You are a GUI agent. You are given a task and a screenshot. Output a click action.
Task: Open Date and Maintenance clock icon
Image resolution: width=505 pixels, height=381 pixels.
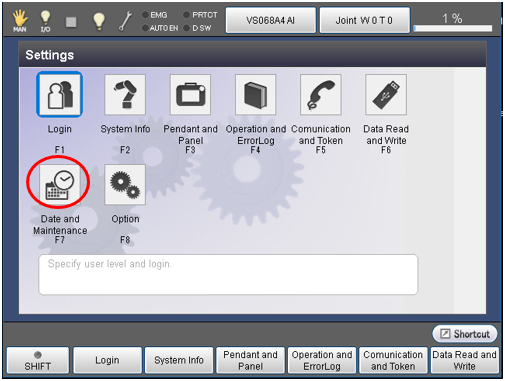click(x=60, y=184)
